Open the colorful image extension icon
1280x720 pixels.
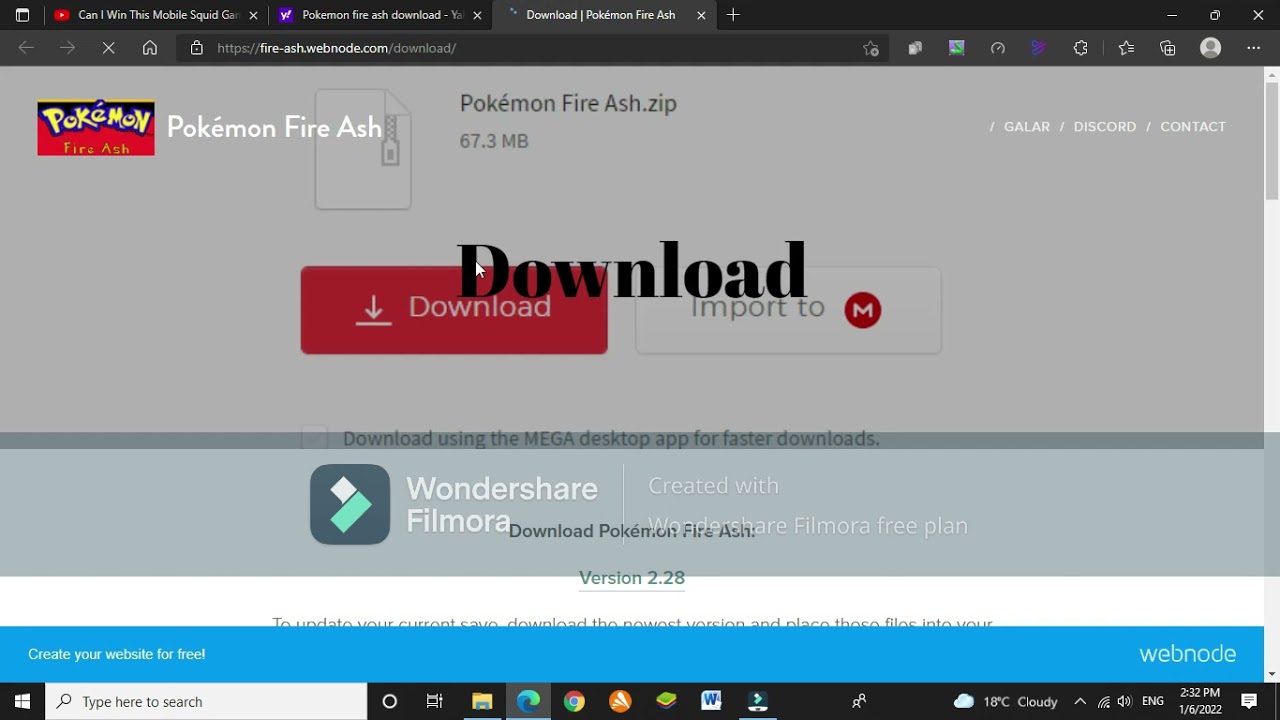click(957, 48)
